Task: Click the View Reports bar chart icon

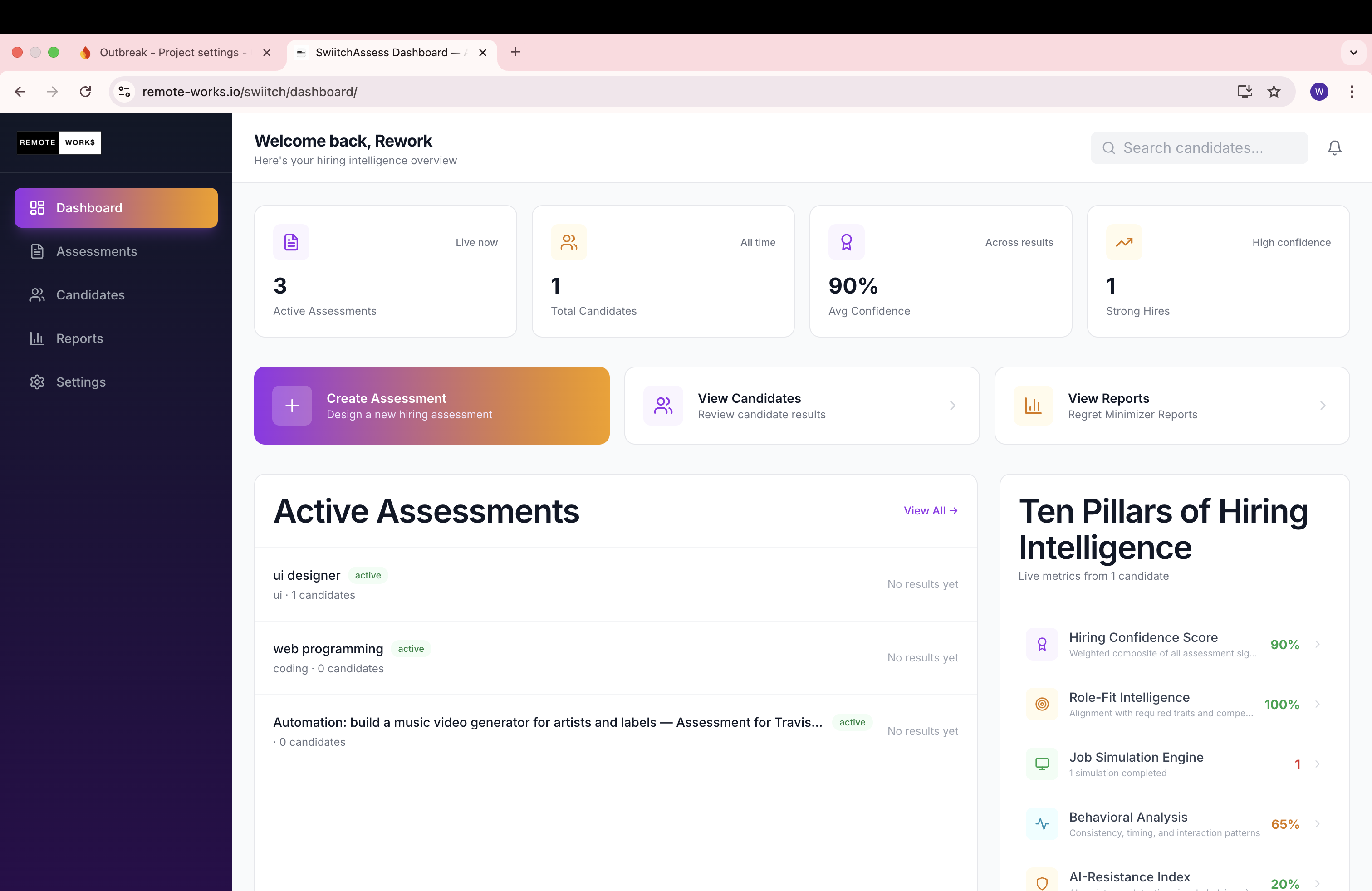Action: (1033, 405)
